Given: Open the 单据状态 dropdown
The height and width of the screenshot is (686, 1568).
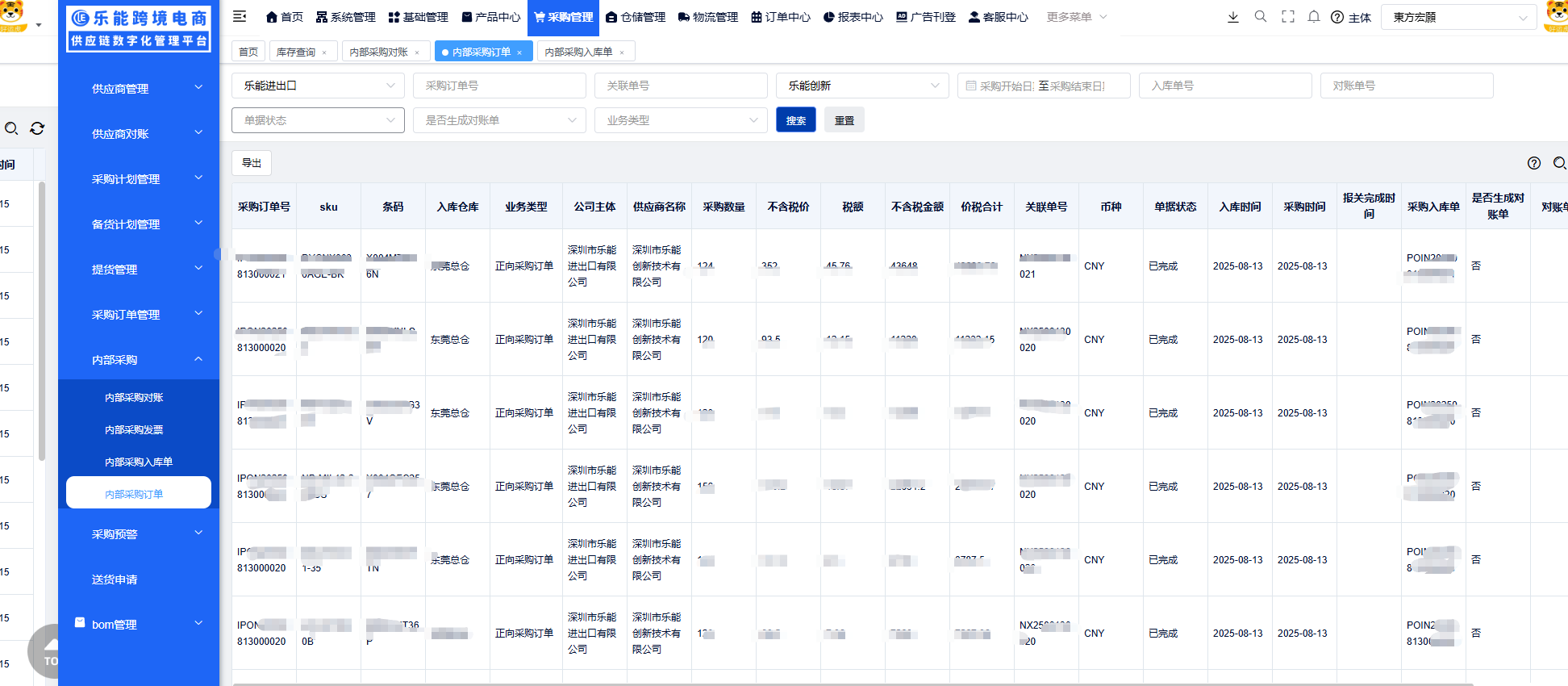Looking at the screenshot, I should coord(318,120).
